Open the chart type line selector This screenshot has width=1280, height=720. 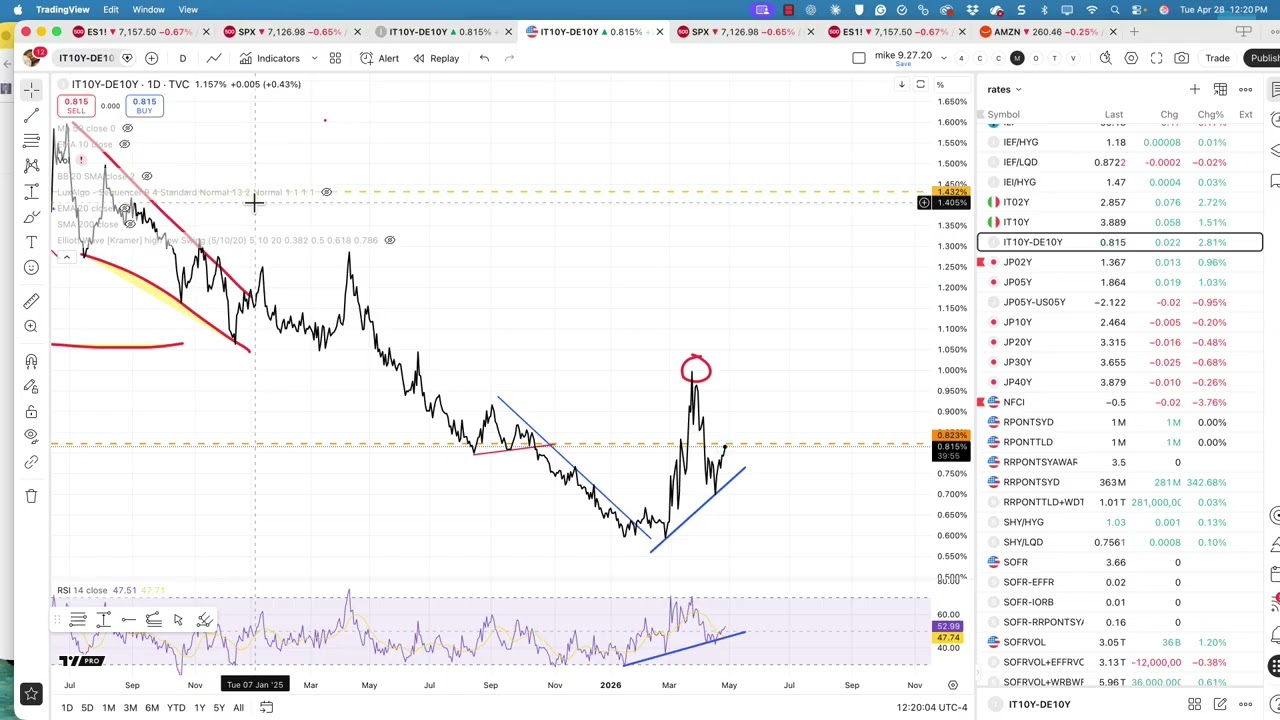214,58
